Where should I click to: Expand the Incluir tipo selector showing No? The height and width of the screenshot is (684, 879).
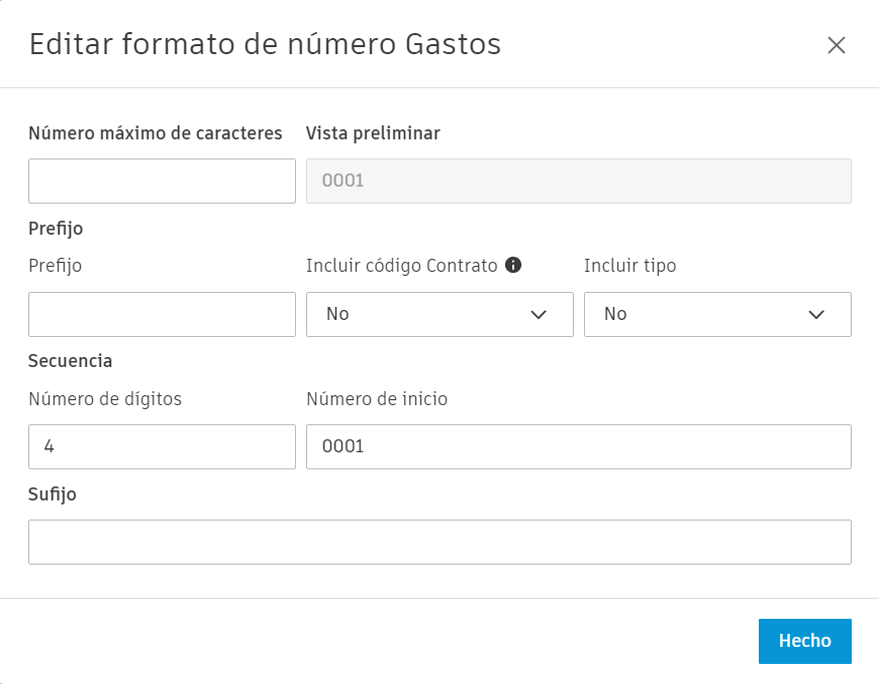pyautogui.click(x=717, y=314)
